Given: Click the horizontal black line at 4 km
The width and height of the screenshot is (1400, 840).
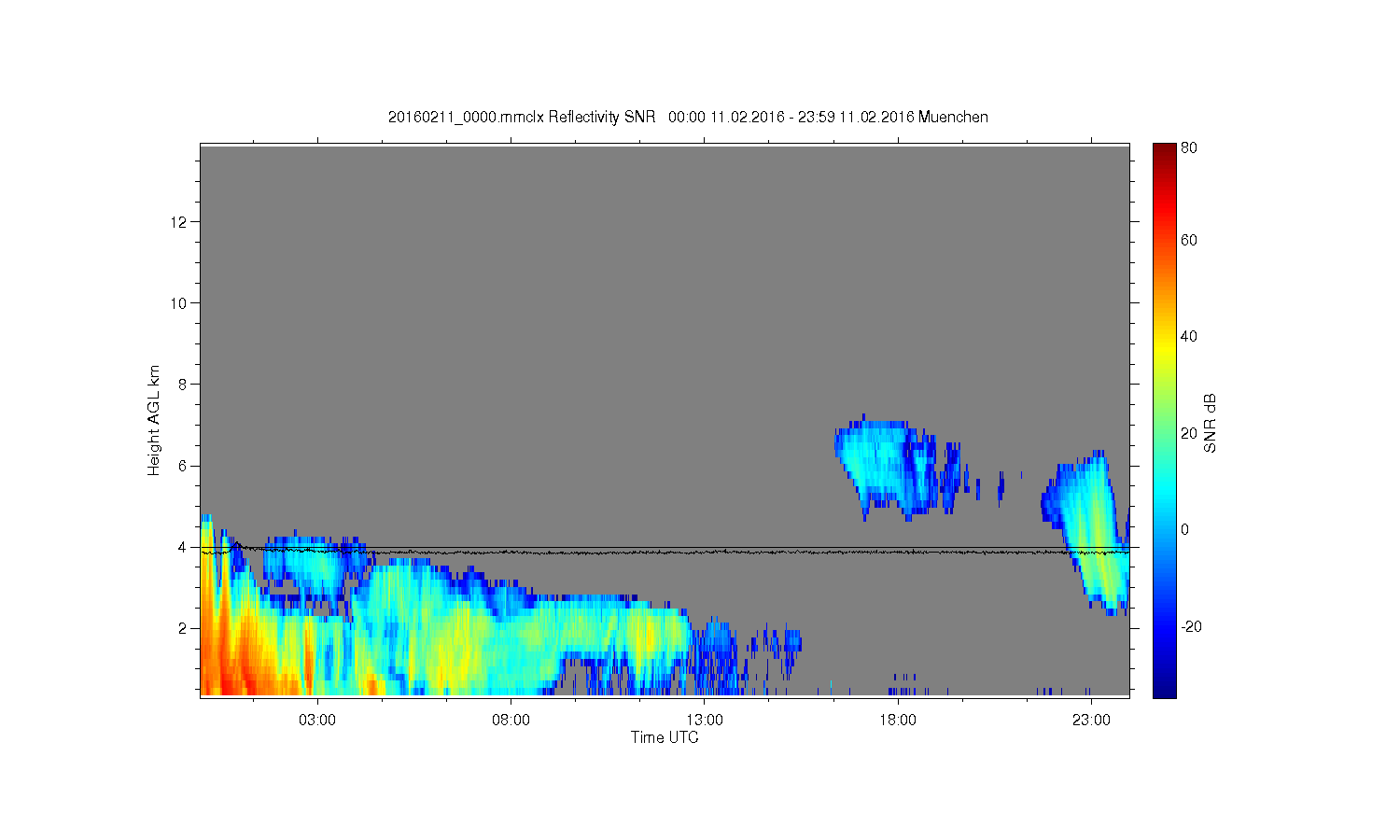Looking at the screenshot, I should 665,548.
